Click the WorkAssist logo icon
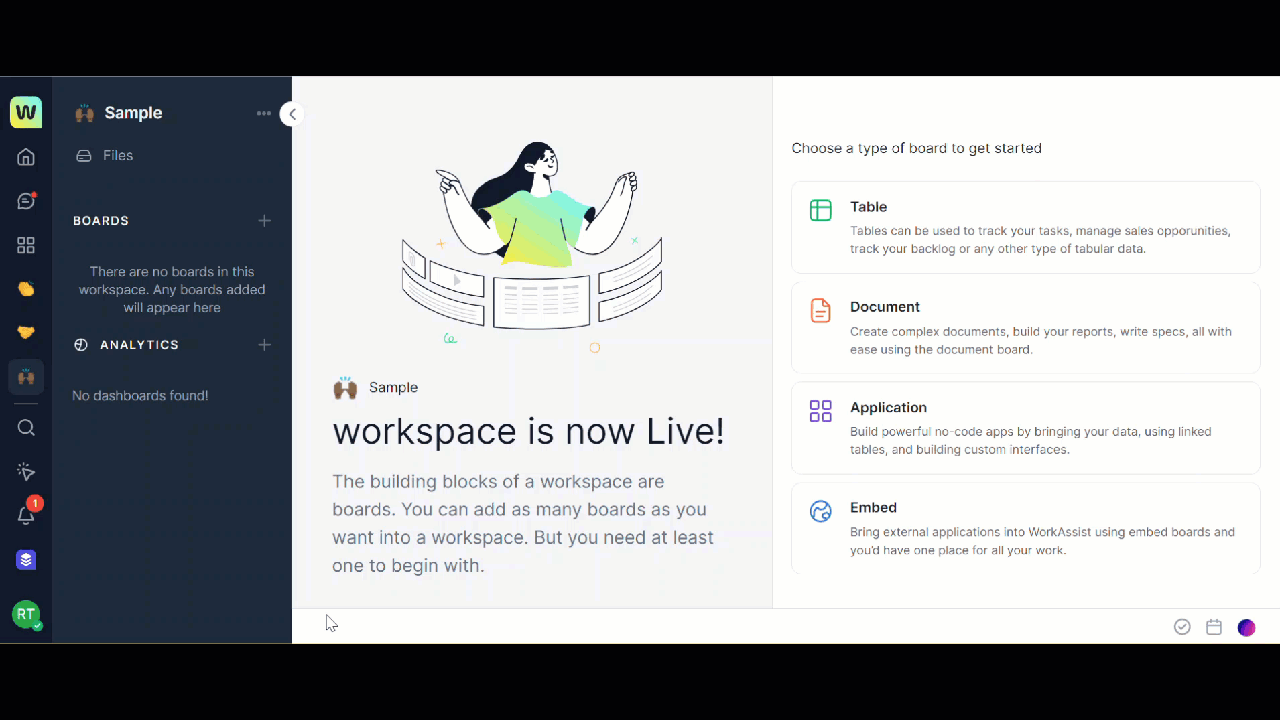The width and height of the screenshot is (1280, 720). 26,112
